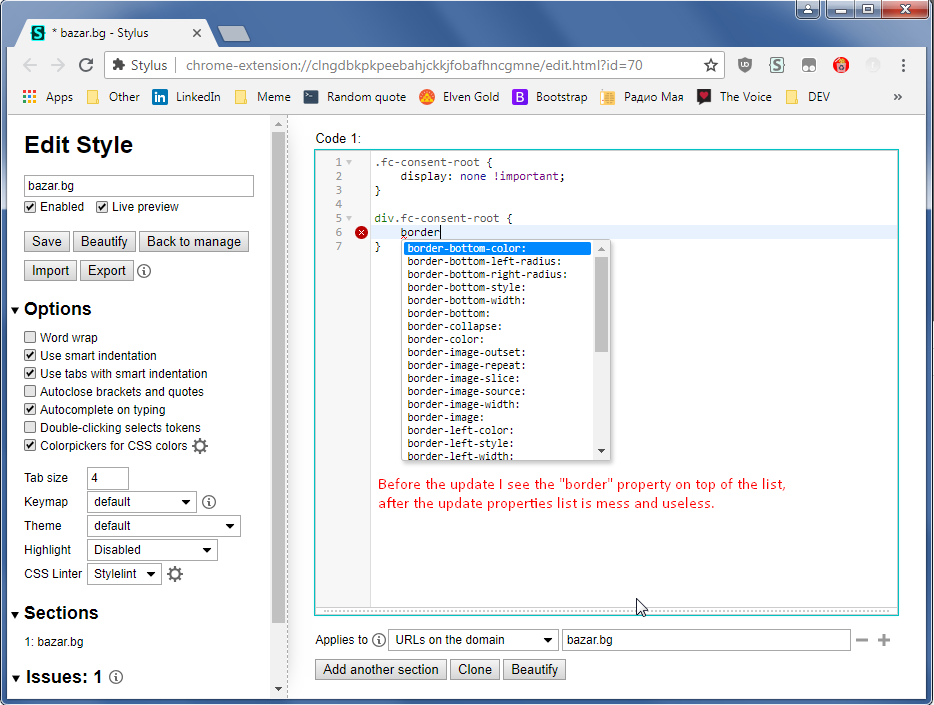The height and width of the screenshot is (705, 934).
Task: Click the info icon next to Export
Action: coord(143,270)
